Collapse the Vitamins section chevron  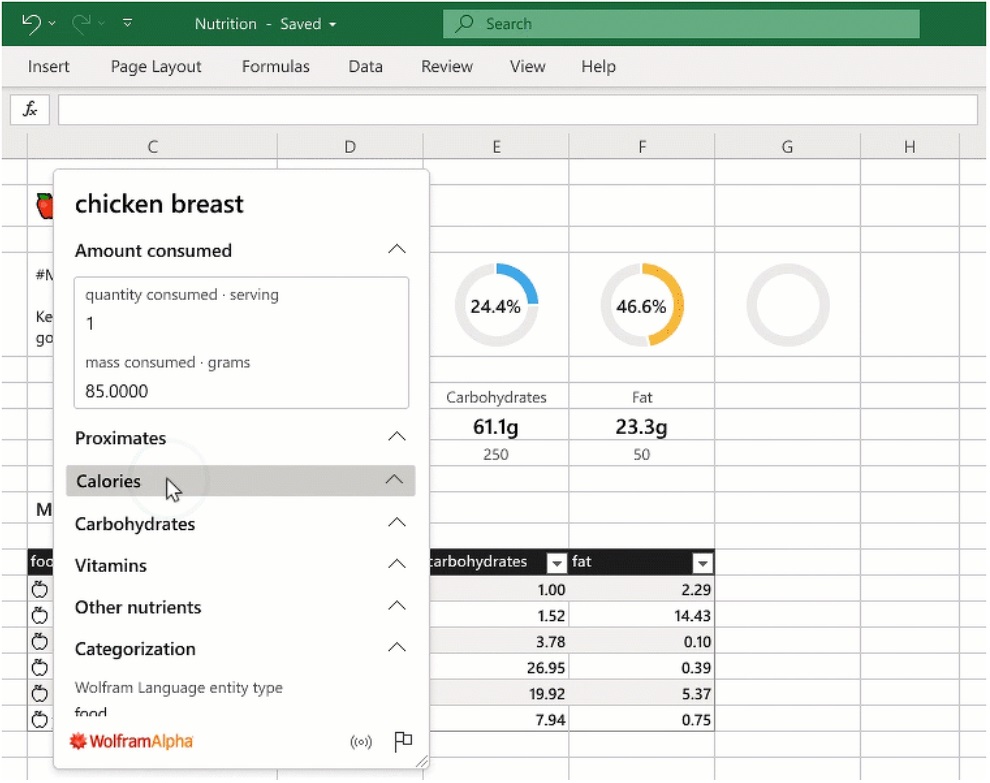pyautogui.click(x=397, y=564)
